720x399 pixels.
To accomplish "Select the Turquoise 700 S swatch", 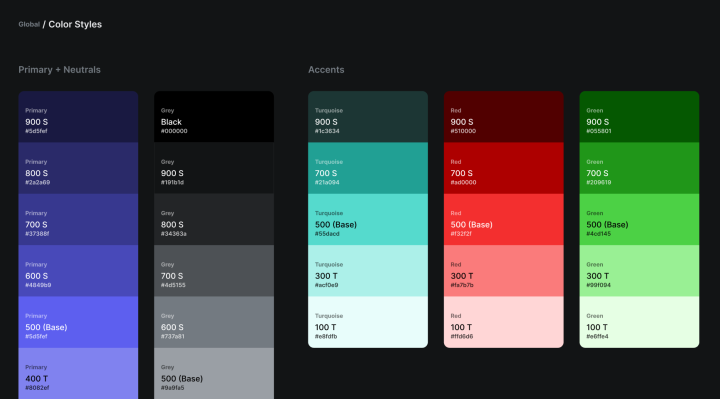I will point(368,168).
